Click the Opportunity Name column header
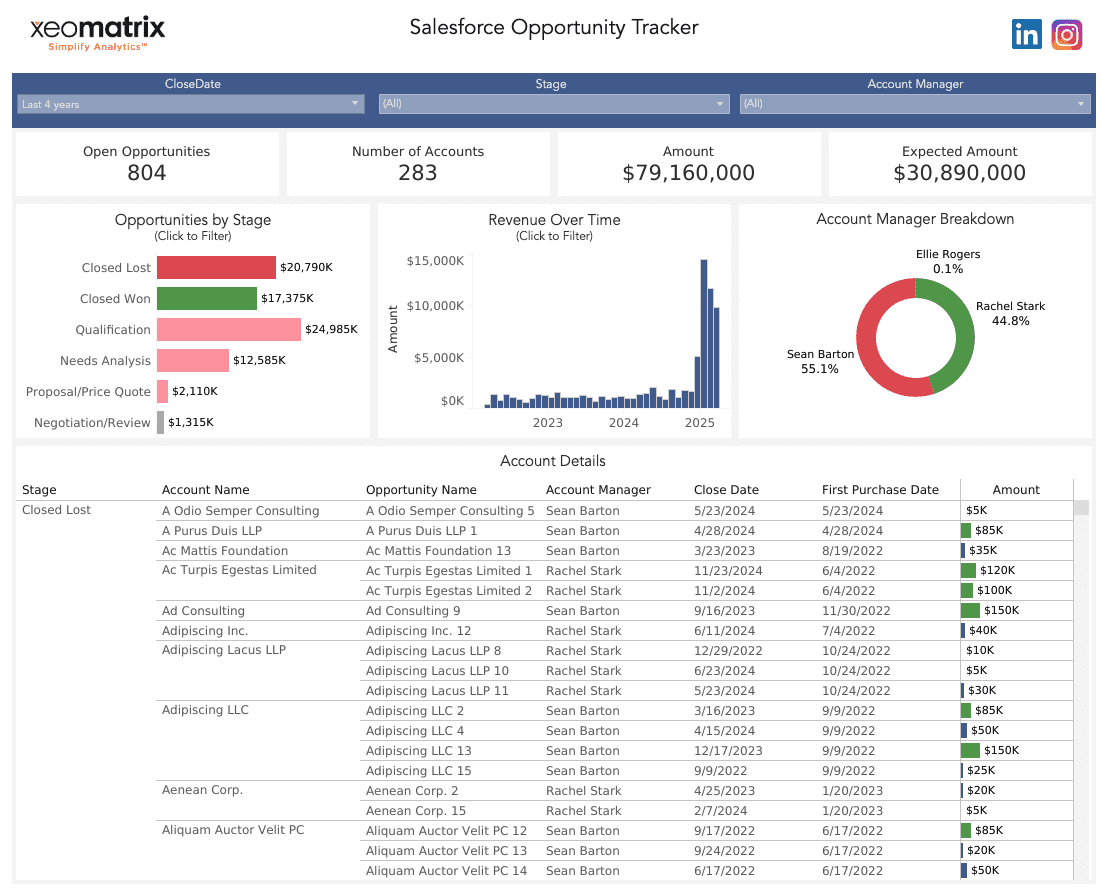1102x892 pixels. pyautogui.click(x=421, y=489)
